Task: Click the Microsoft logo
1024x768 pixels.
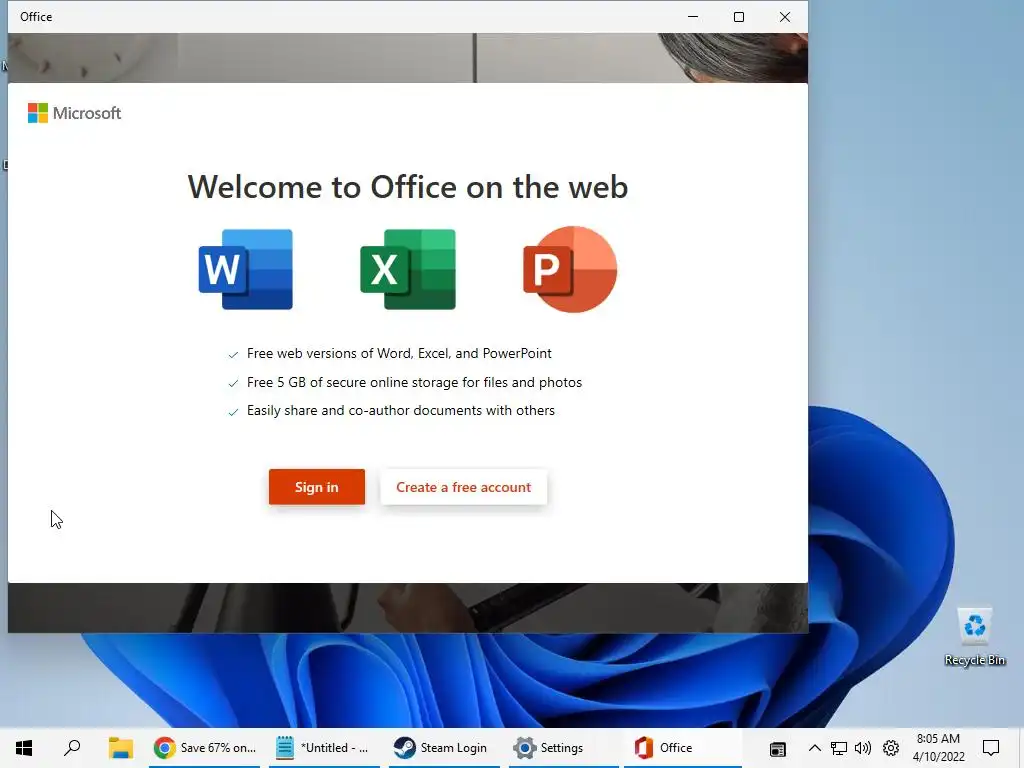Action: pos(74,113)
